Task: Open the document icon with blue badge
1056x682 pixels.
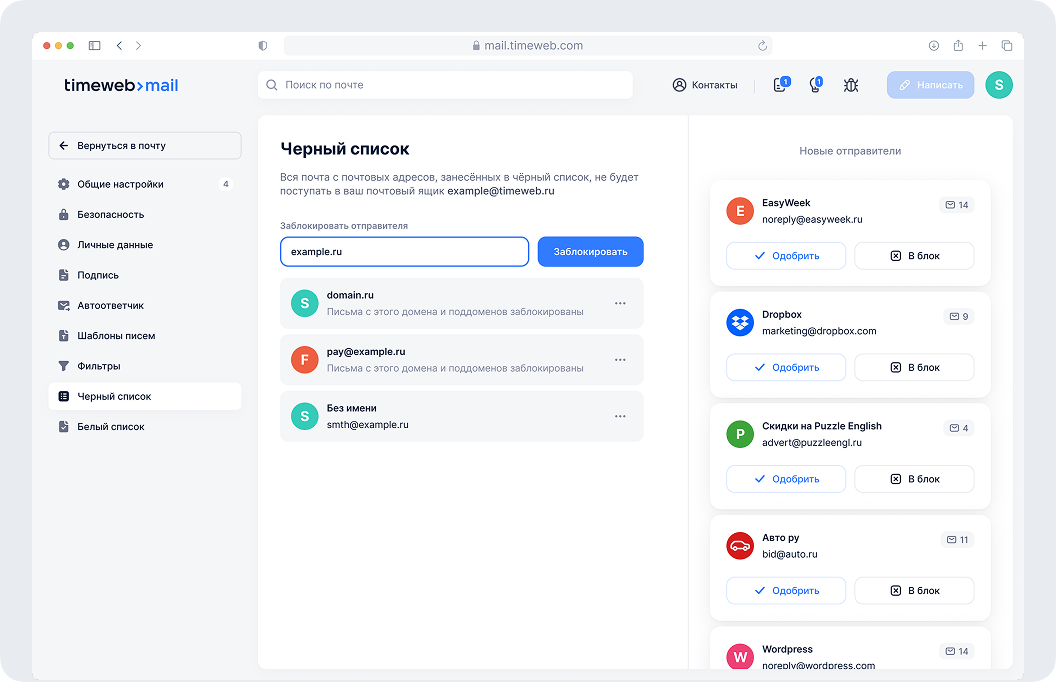Action: tap(780, 85)
